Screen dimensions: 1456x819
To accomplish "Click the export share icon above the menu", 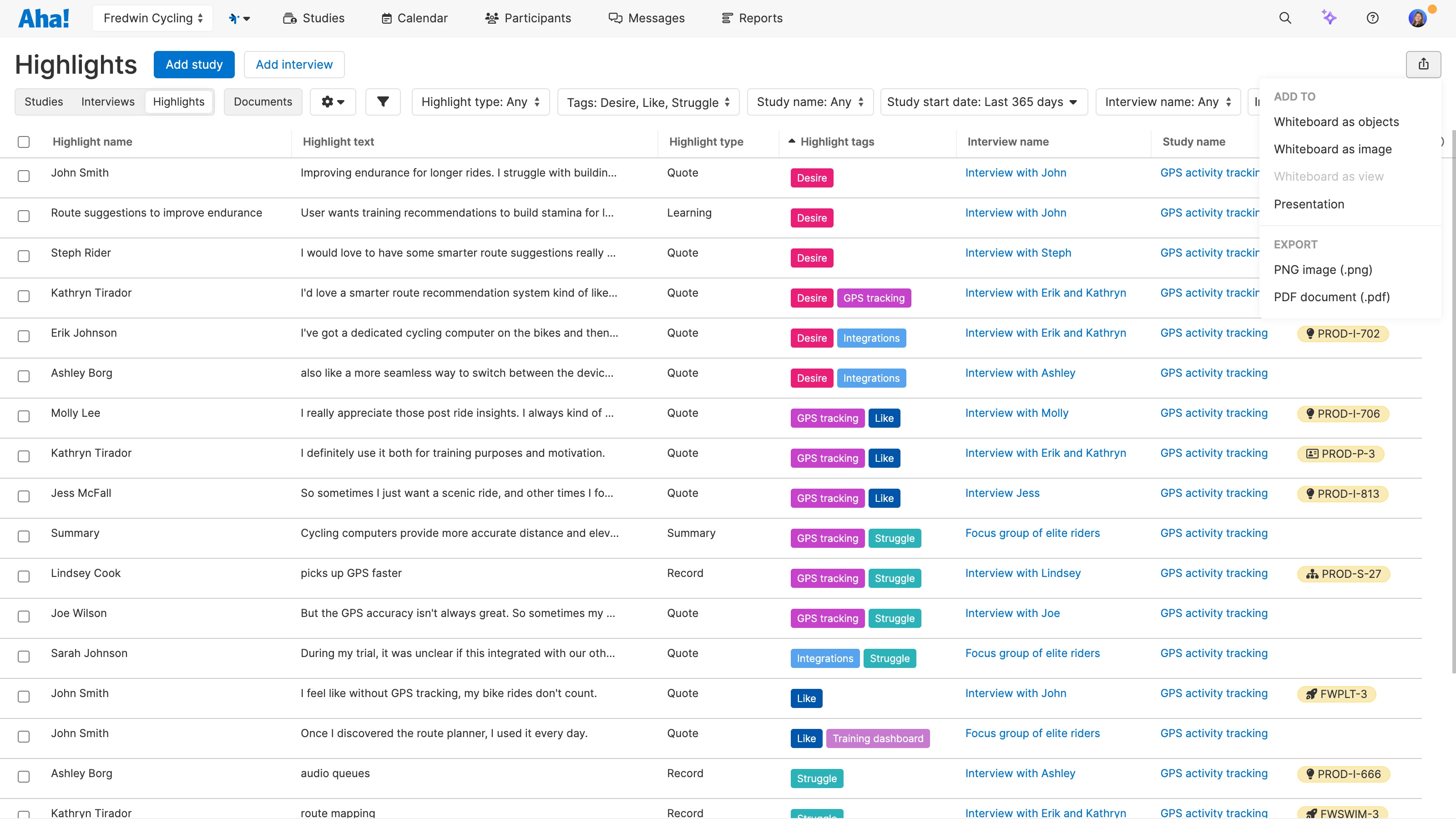I will click(1423, 64).
